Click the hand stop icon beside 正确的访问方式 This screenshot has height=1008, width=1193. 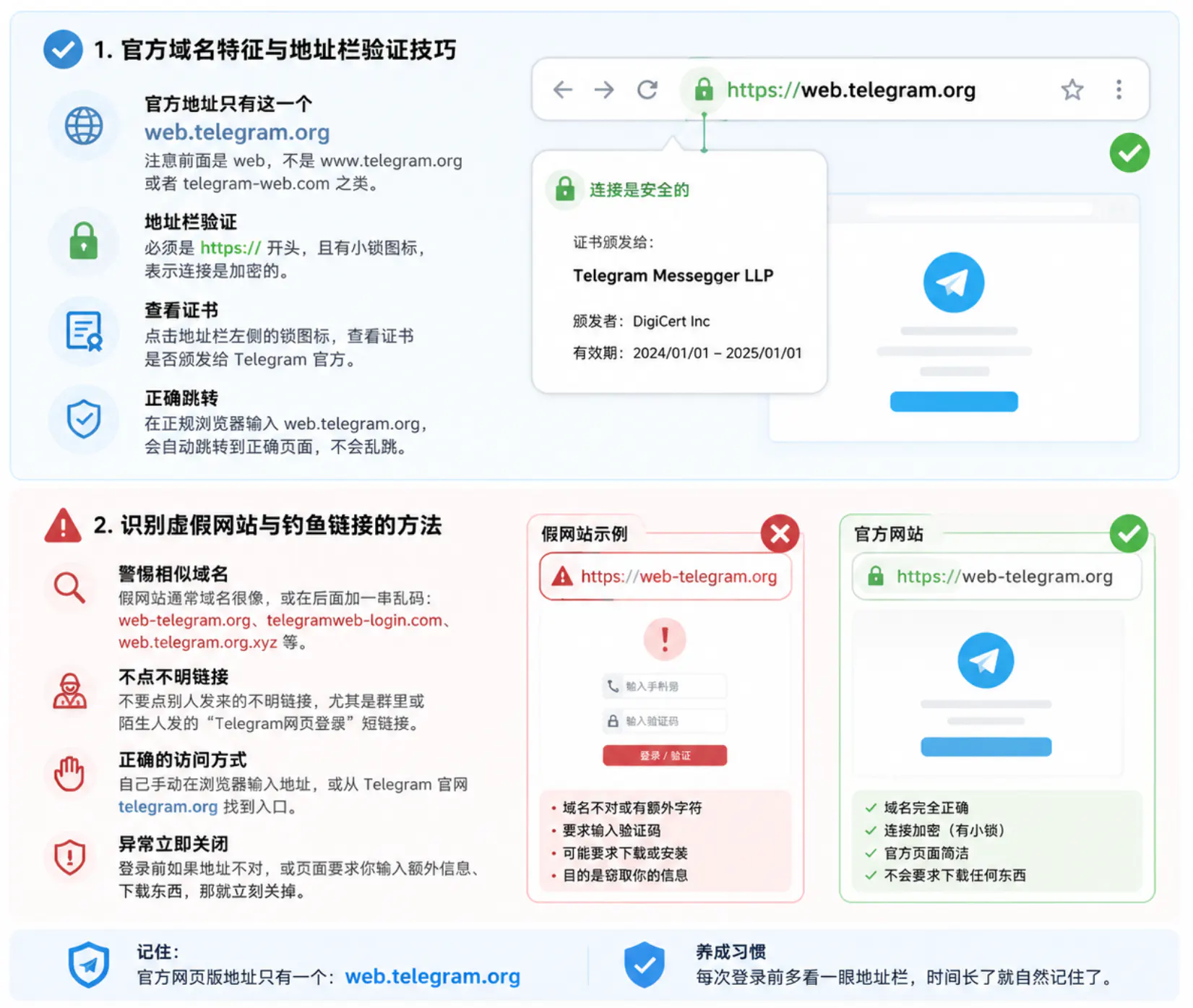[70, 774]
